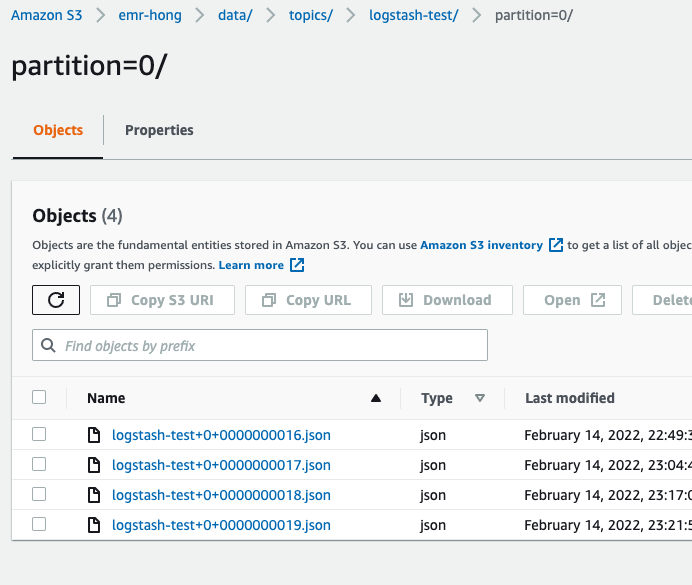Check the box for logstash-test+0+0000000019.json
692x585 pixels.
(39, 524)
